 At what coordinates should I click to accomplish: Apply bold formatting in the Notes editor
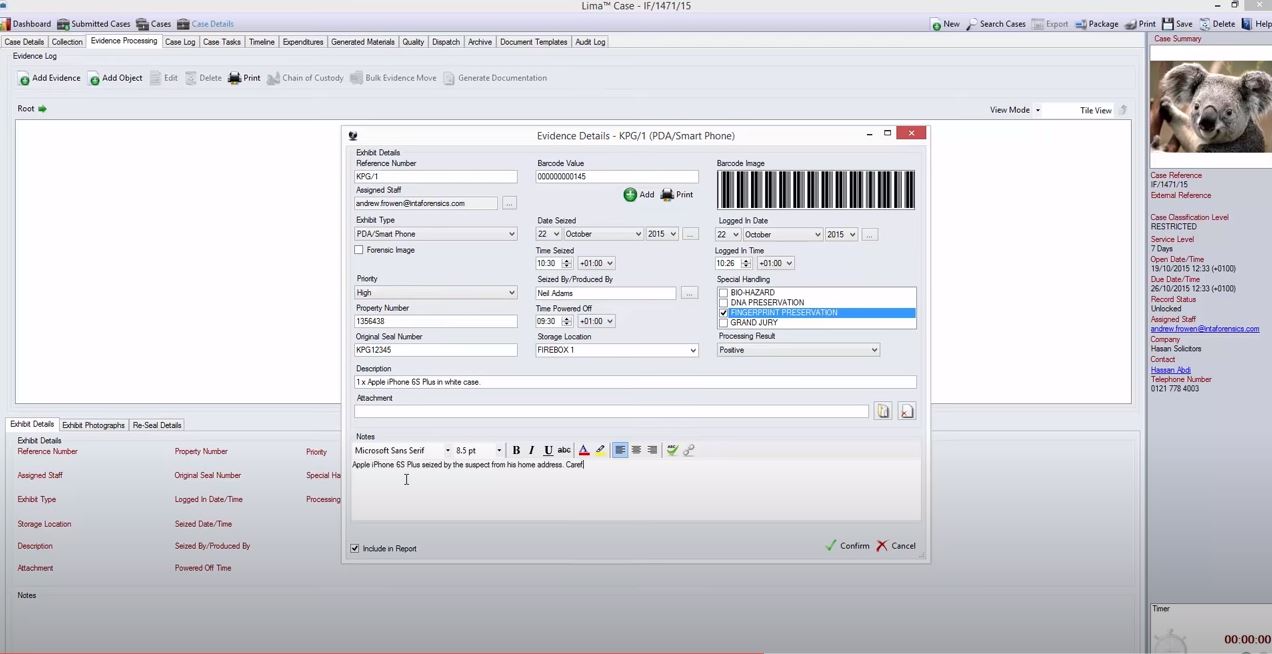(515, 450)
